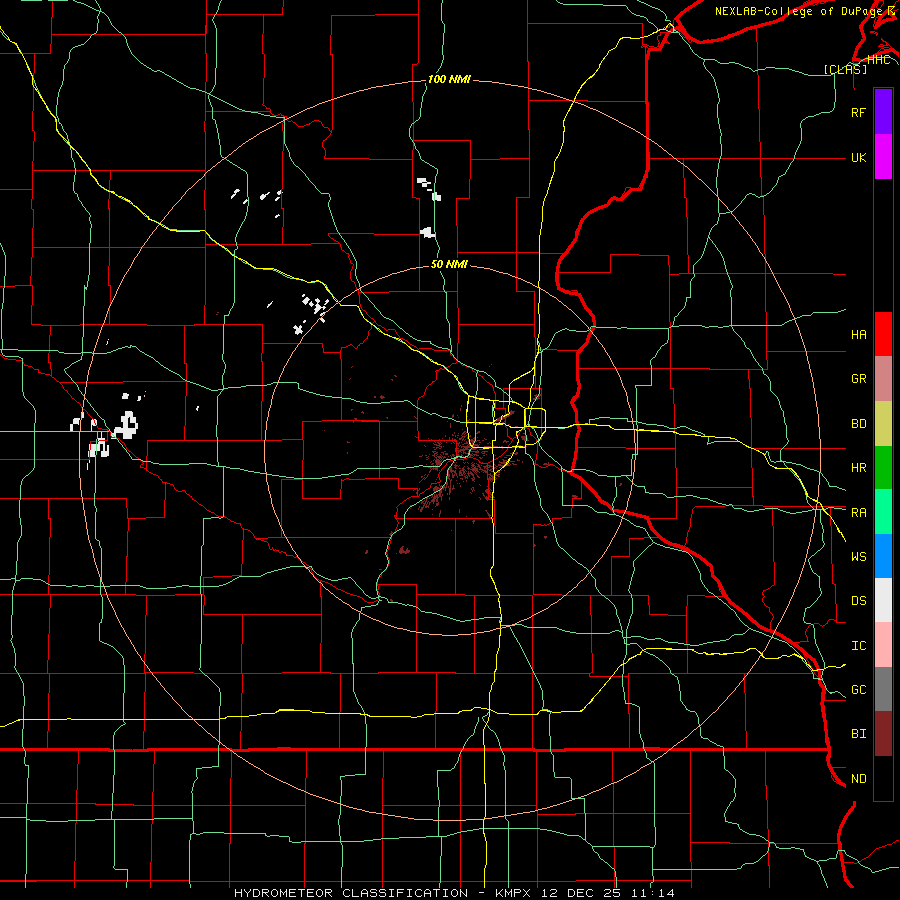900x900 pixels.
Task: Click the magenta UK legend swatch
Action: click(x=883, y=157)
